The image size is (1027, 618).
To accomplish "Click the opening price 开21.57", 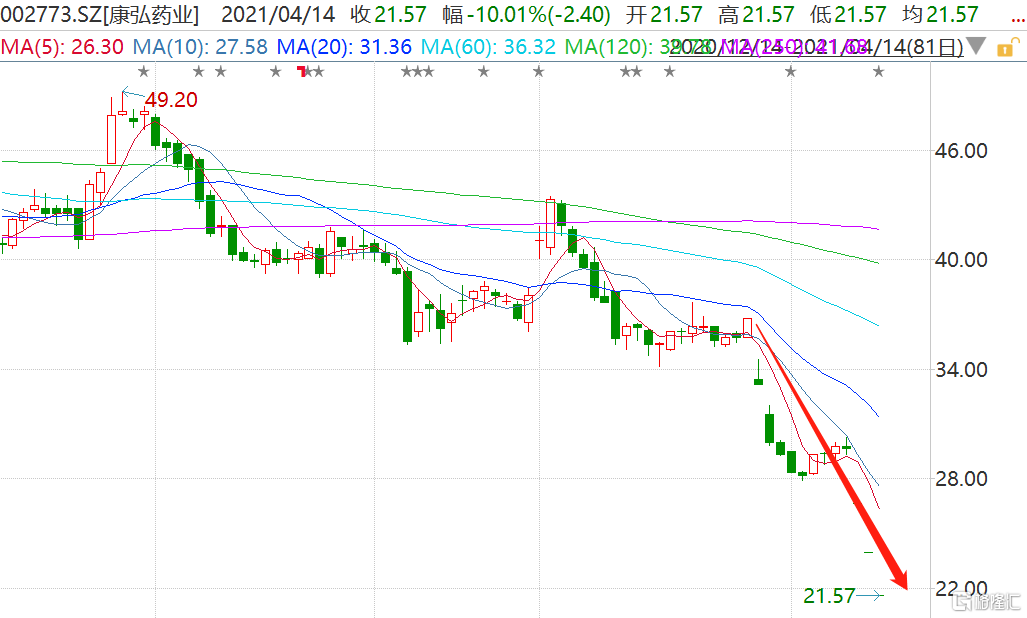I will point(663,14).
